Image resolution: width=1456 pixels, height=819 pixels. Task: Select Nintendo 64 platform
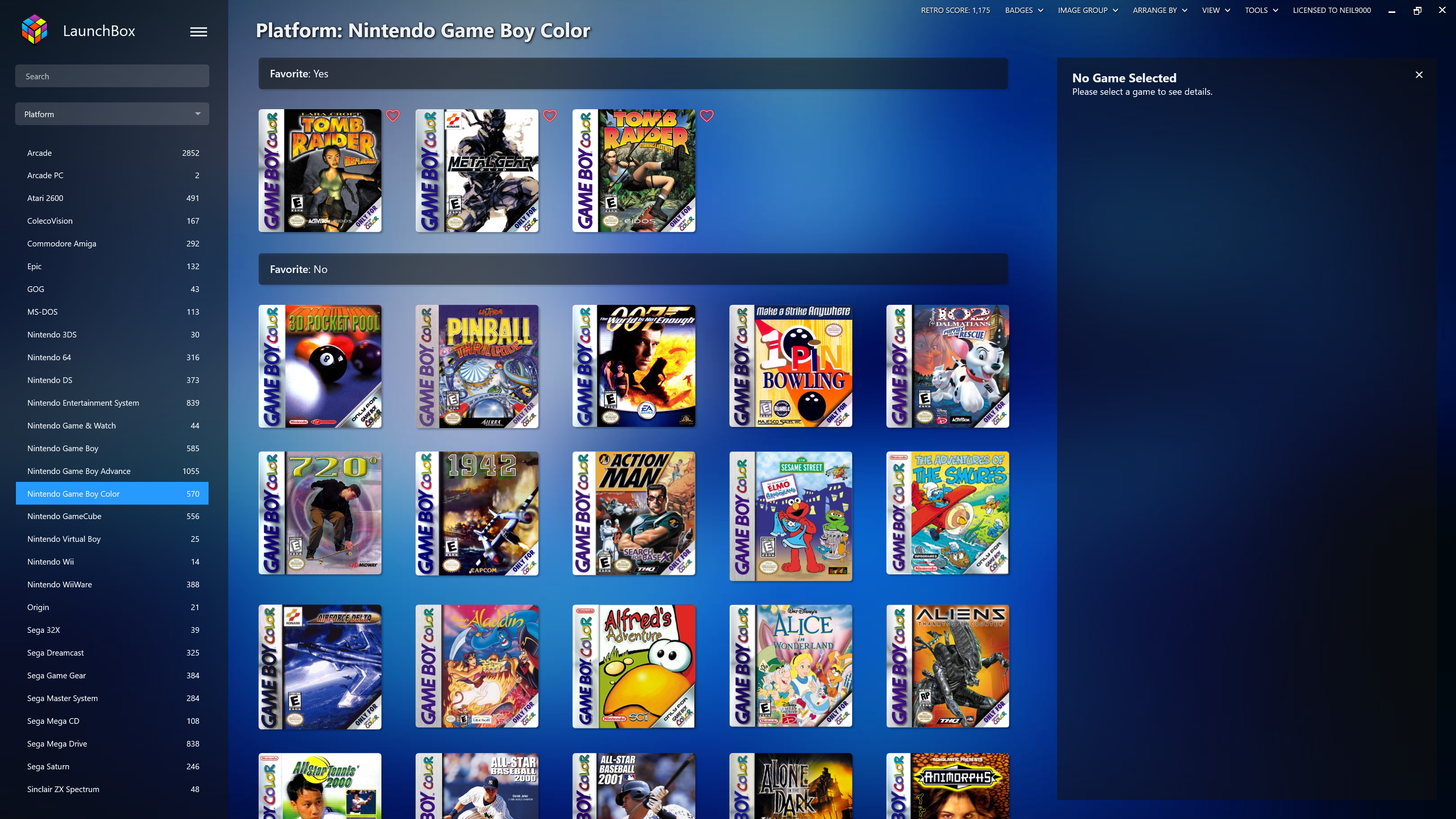[112, 357]
